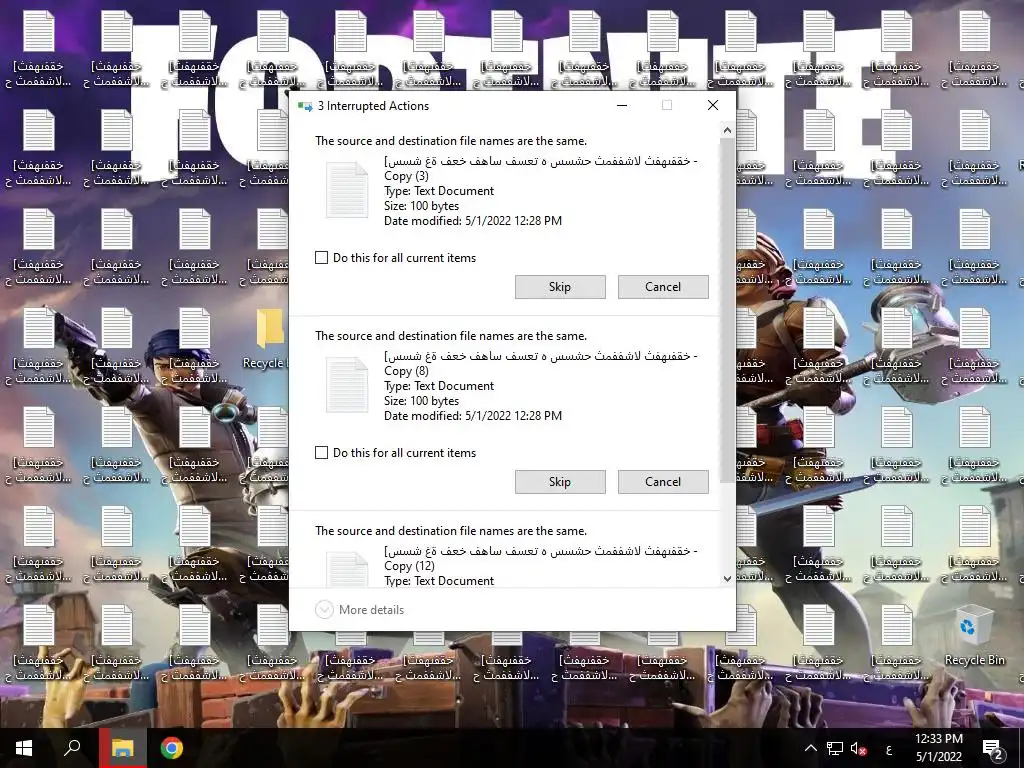Screen dimensions: 1024x768
Task: Skip the Copy (8) file conflict
Action: tap(560, 482)
